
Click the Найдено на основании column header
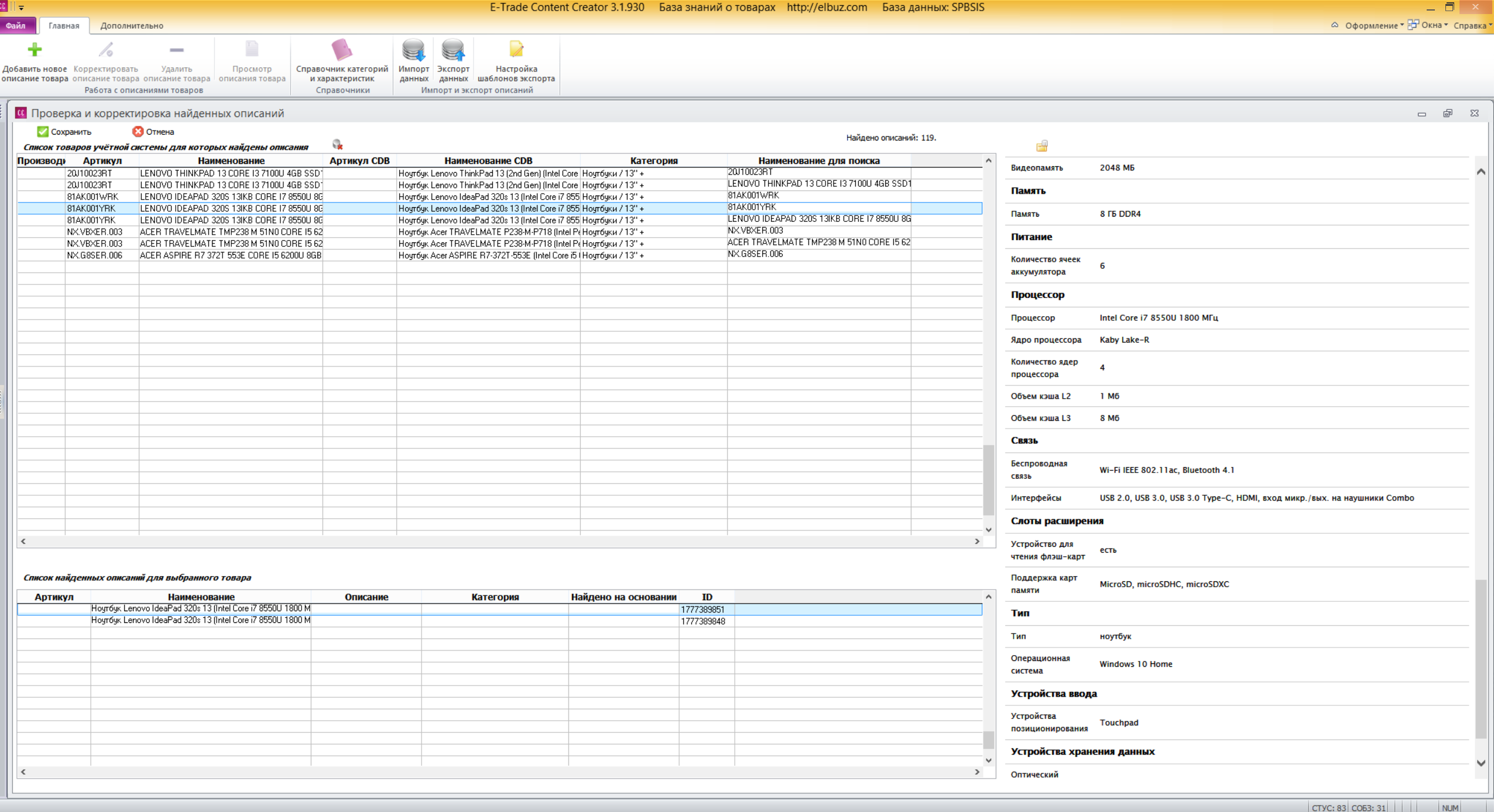click(x=623, y=597)
